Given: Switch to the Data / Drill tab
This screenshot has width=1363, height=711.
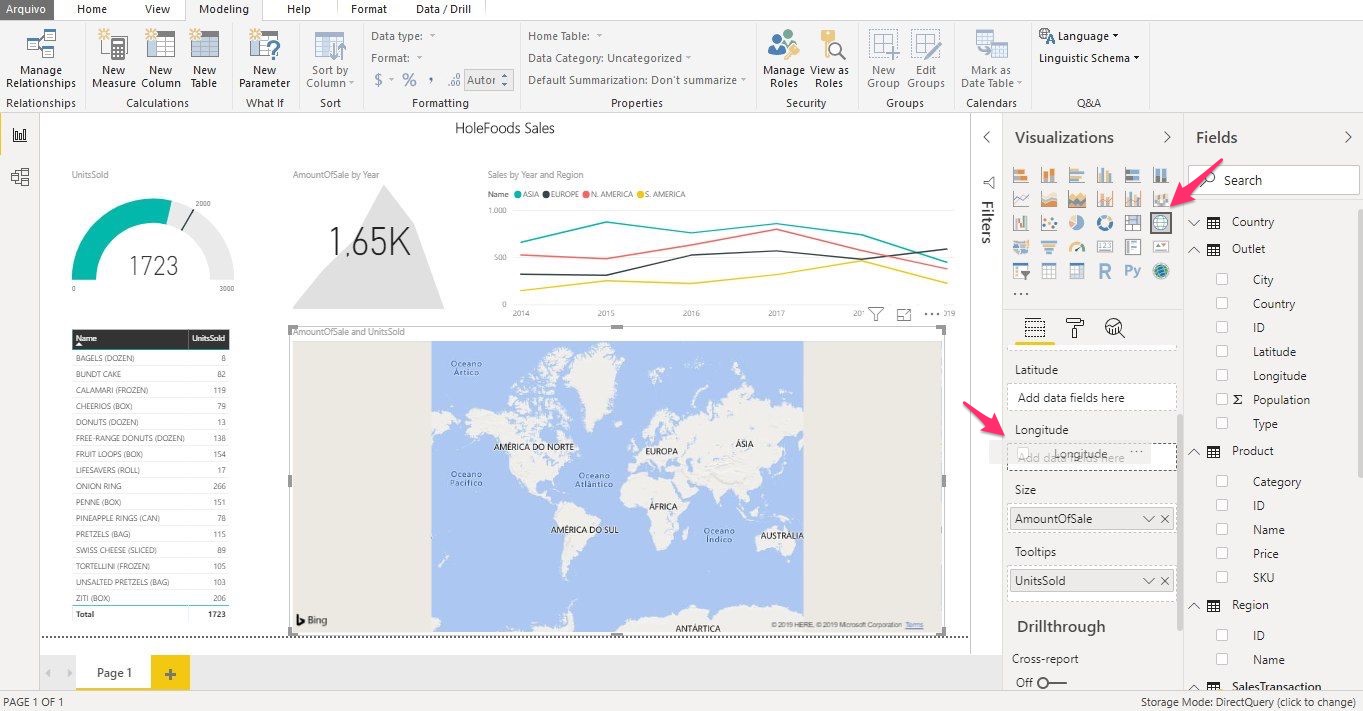Looking at the screenshot, I should pyautogui.click(x=443, y=9).
